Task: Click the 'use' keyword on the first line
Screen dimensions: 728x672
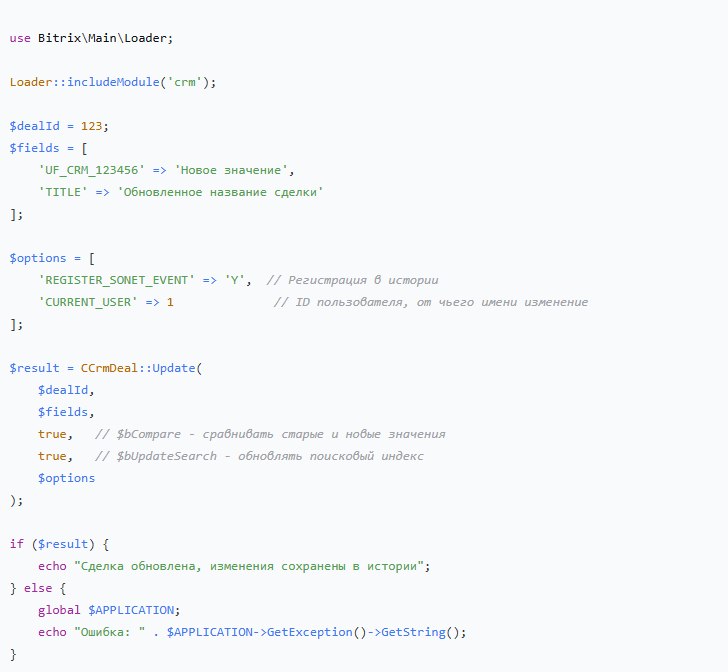Action: tap(20, 38)
